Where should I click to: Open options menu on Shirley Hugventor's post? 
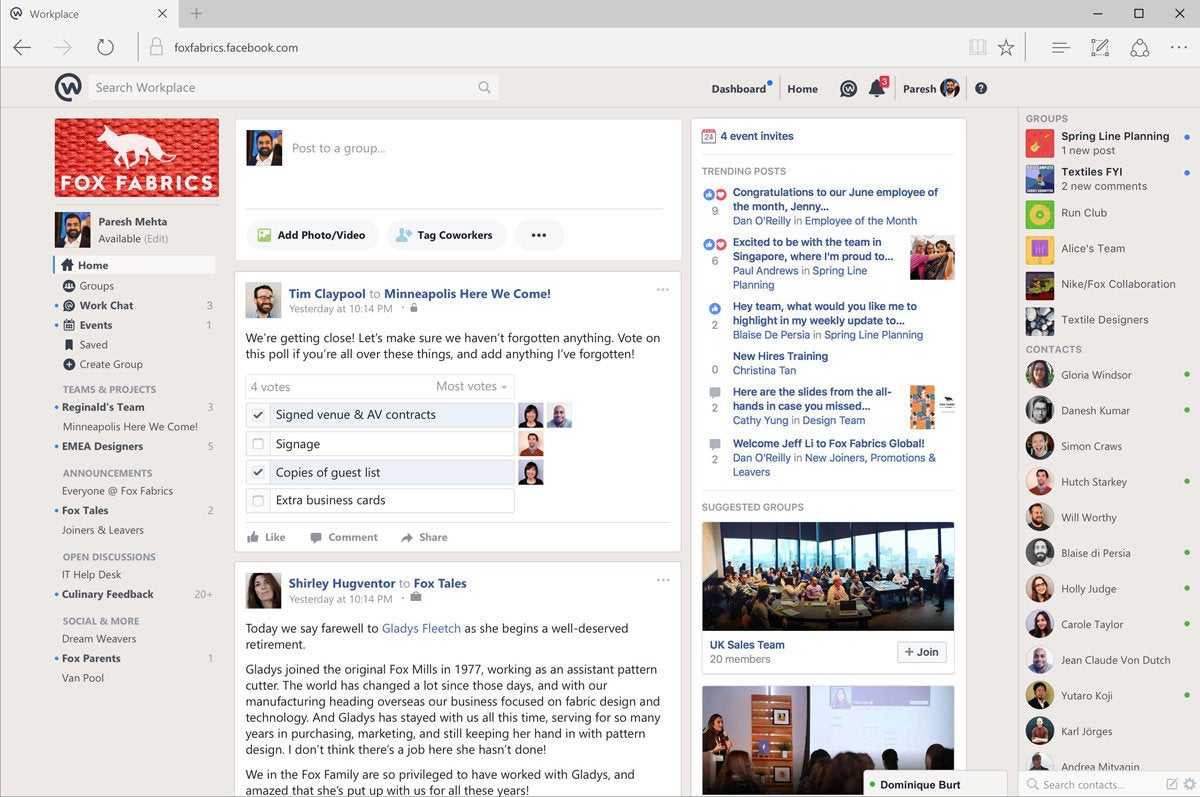tap(662, 580)
